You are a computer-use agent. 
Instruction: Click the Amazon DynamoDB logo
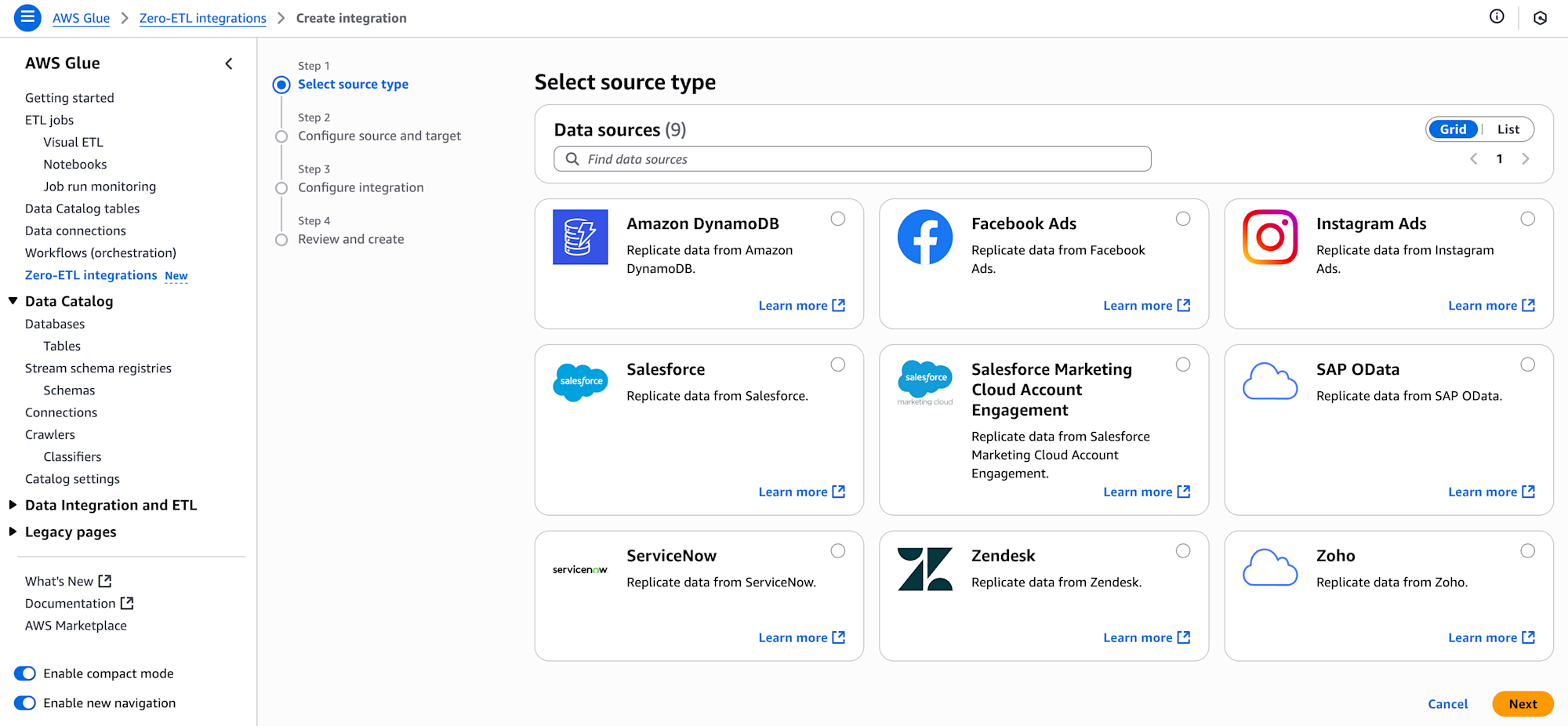(x=580, y=237)
